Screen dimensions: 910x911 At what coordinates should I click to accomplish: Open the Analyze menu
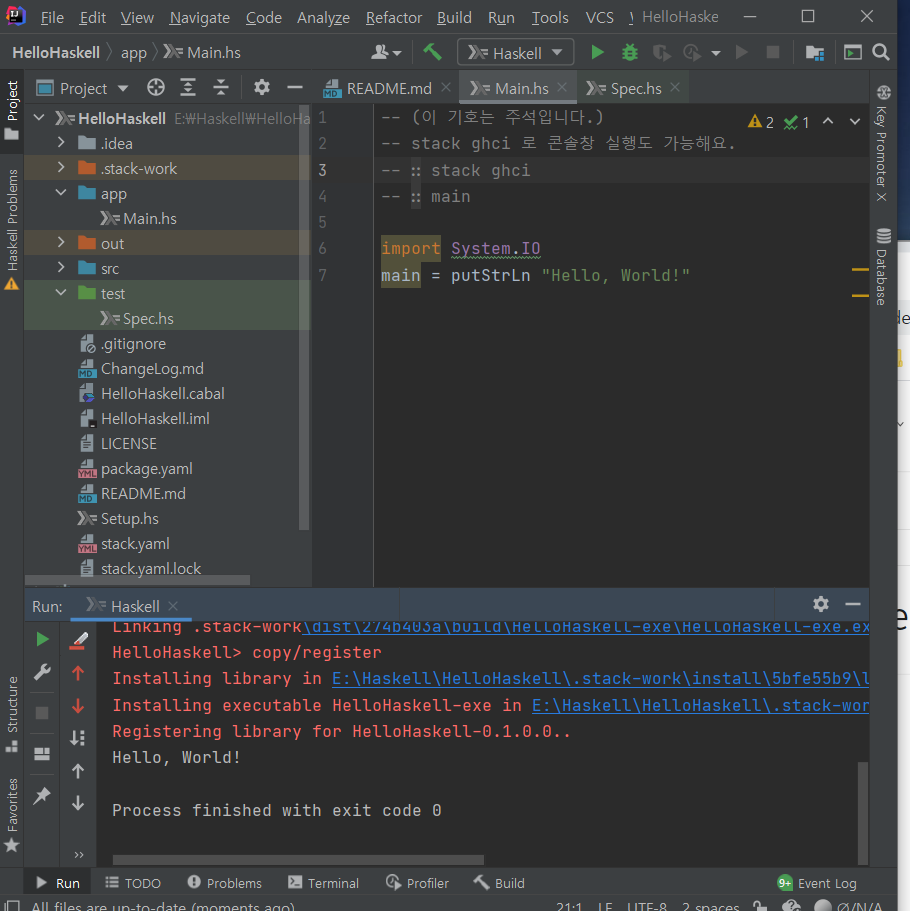pos(323,17)
